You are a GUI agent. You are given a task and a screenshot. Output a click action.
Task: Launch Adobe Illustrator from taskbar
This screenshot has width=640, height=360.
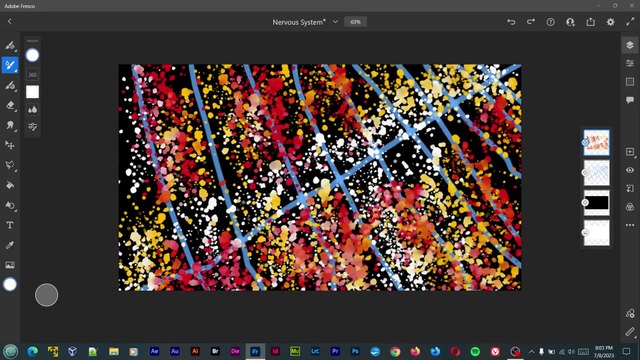point(195,351)
